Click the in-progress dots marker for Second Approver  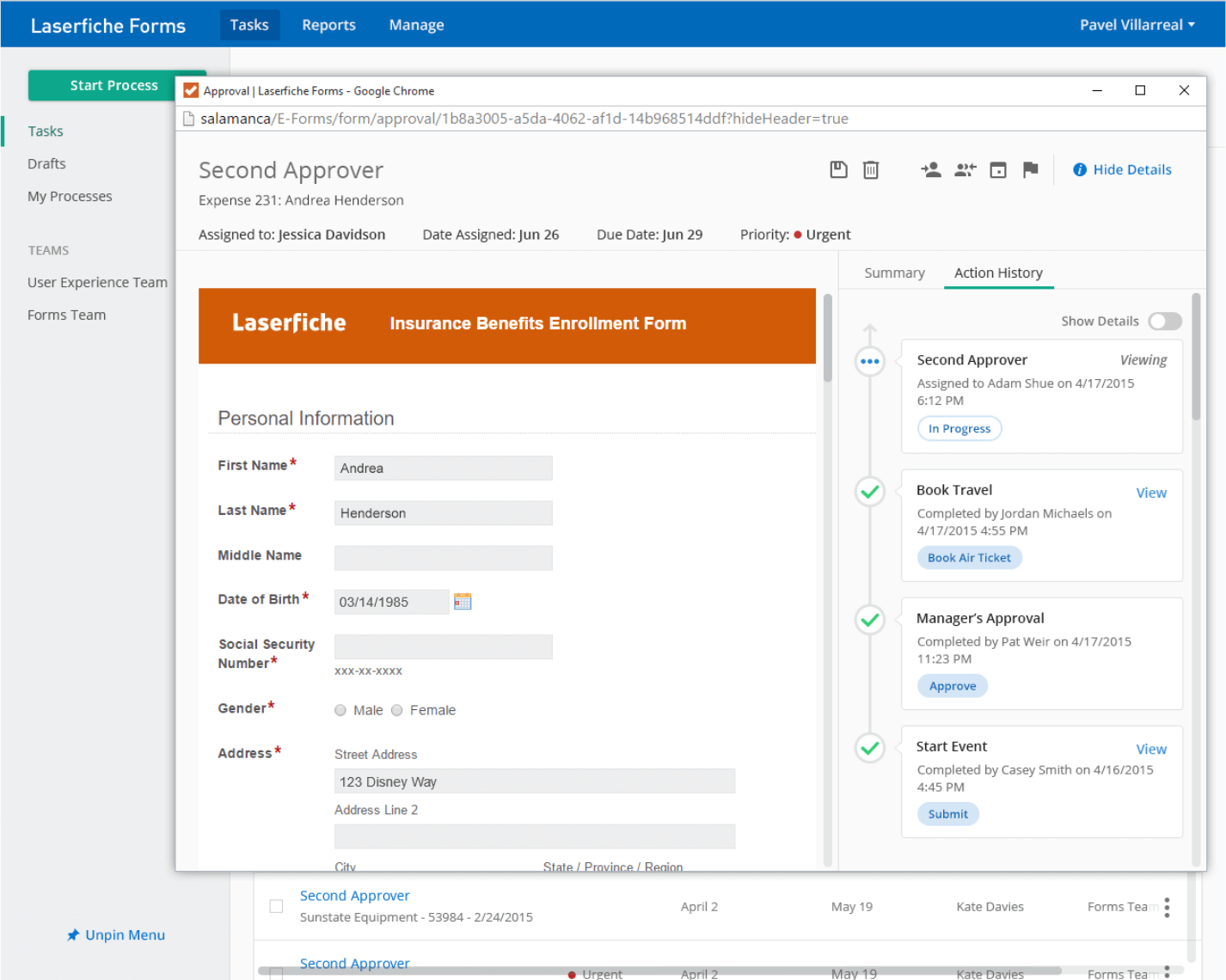[x=870, y=361]
